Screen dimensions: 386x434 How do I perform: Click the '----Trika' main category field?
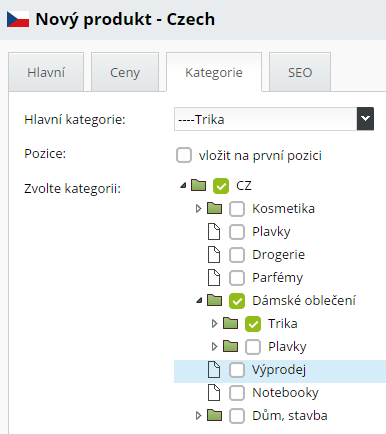coord(266,119)
